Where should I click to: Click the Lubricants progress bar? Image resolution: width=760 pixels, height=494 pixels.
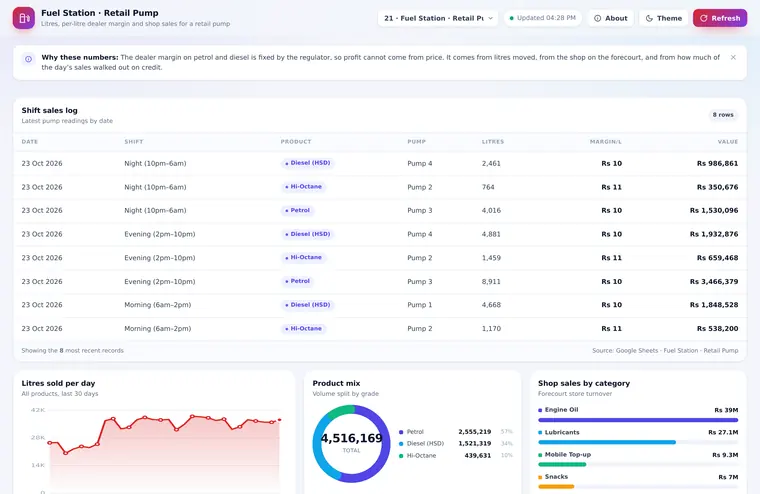click(x=638, y=442)
